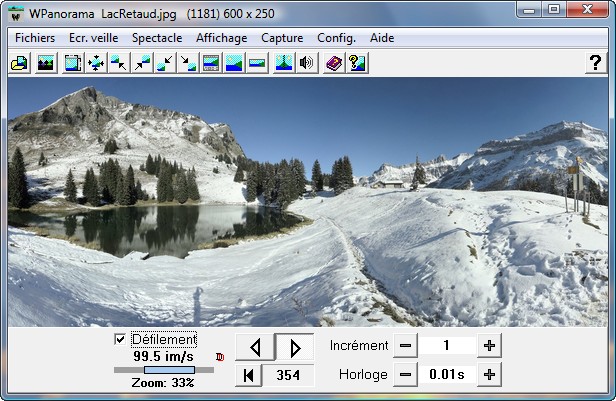
Task: Click the vertical split landscape icon
Action: [x=284, y=63]
